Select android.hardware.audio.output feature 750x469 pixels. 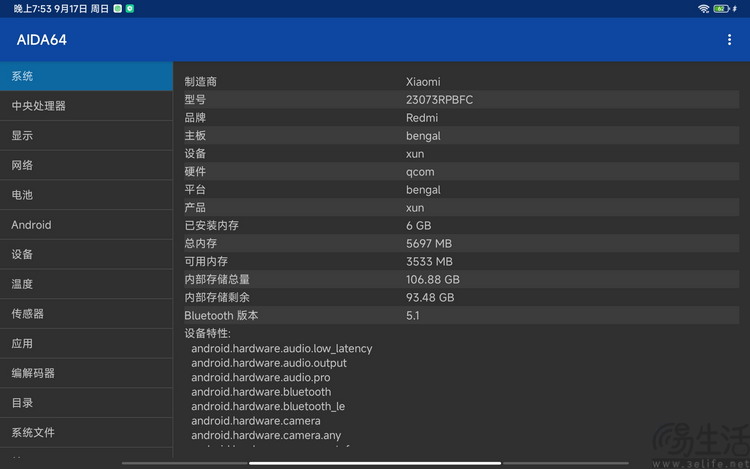269,363
